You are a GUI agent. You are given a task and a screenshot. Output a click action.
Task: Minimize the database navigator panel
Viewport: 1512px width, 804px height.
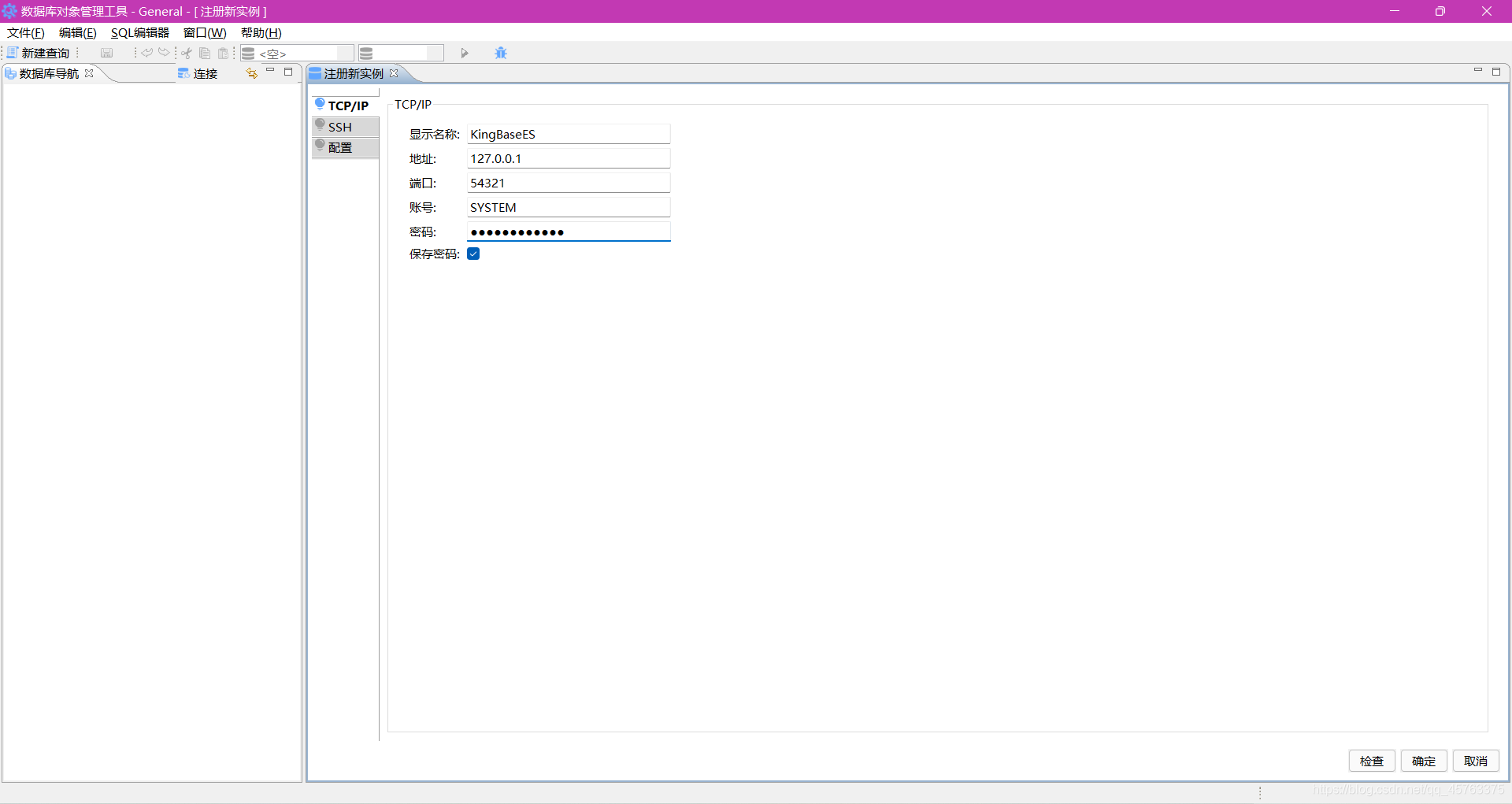[x=270, y=72]
